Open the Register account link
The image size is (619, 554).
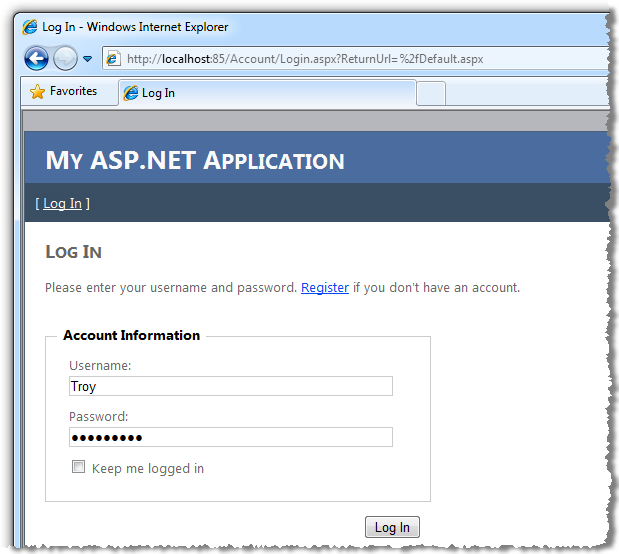325,287
